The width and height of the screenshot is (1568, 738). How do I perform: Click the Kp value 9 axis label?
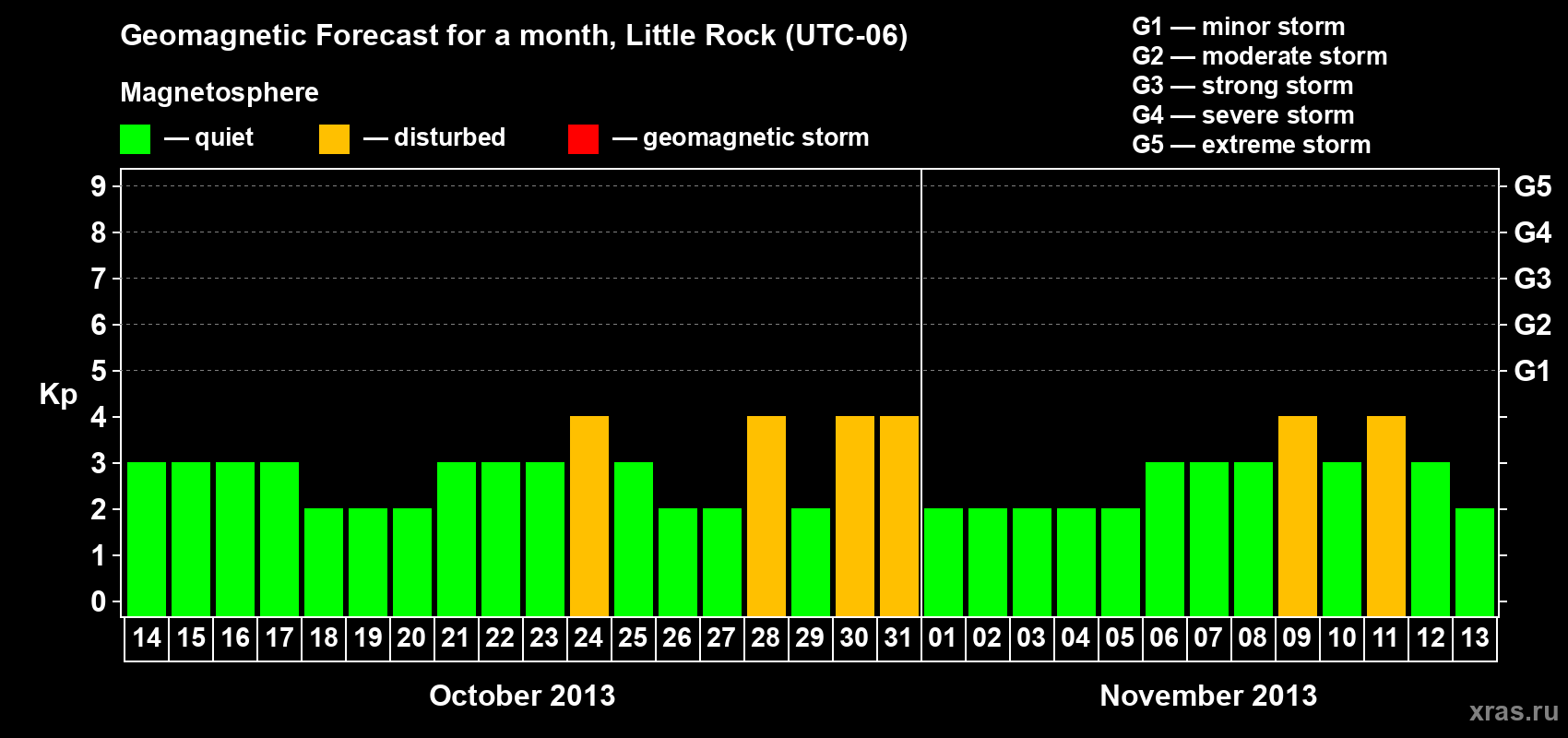99,186
